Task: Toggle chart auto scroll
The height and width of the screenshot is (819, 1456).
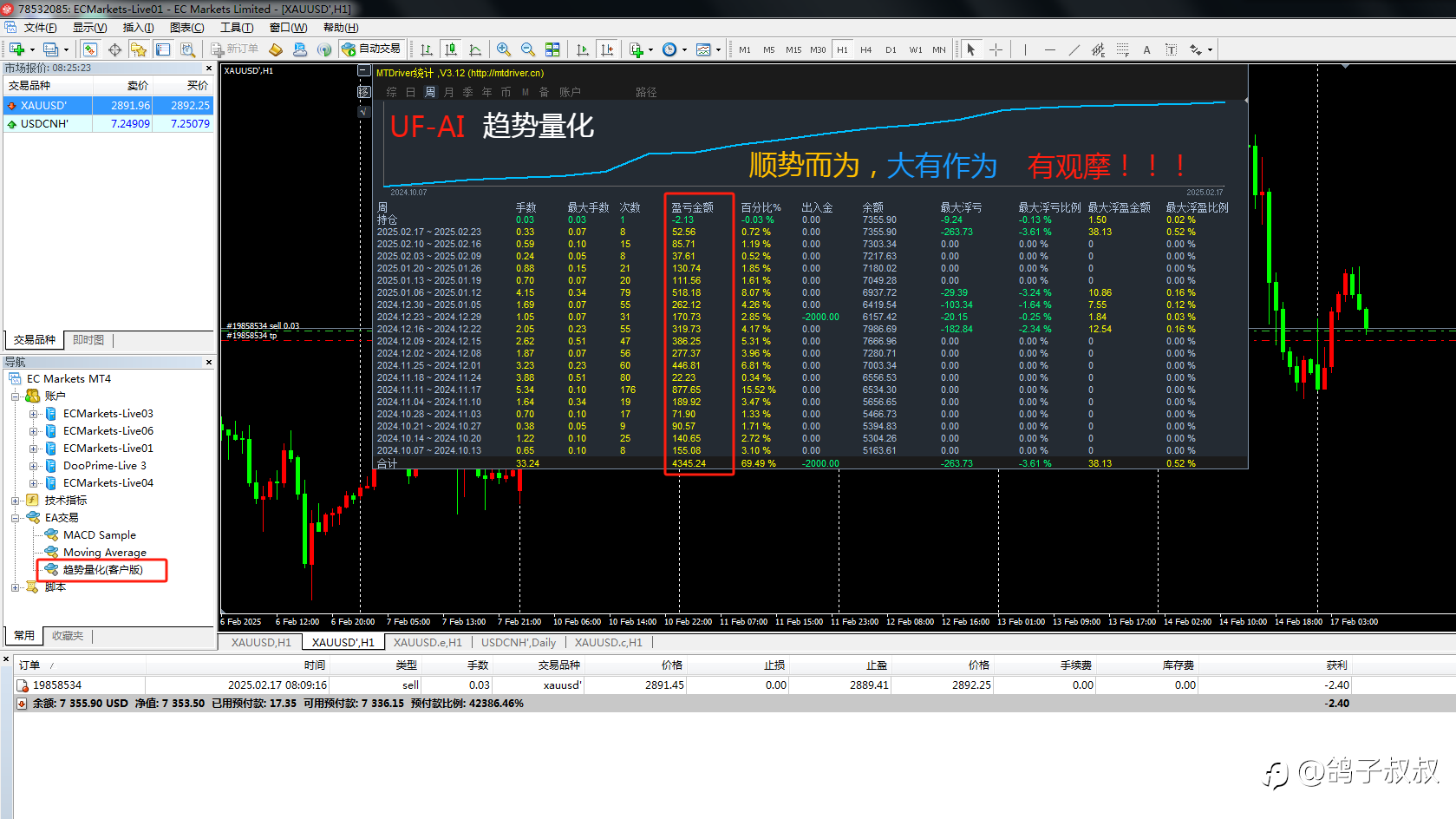Action: 583,49
